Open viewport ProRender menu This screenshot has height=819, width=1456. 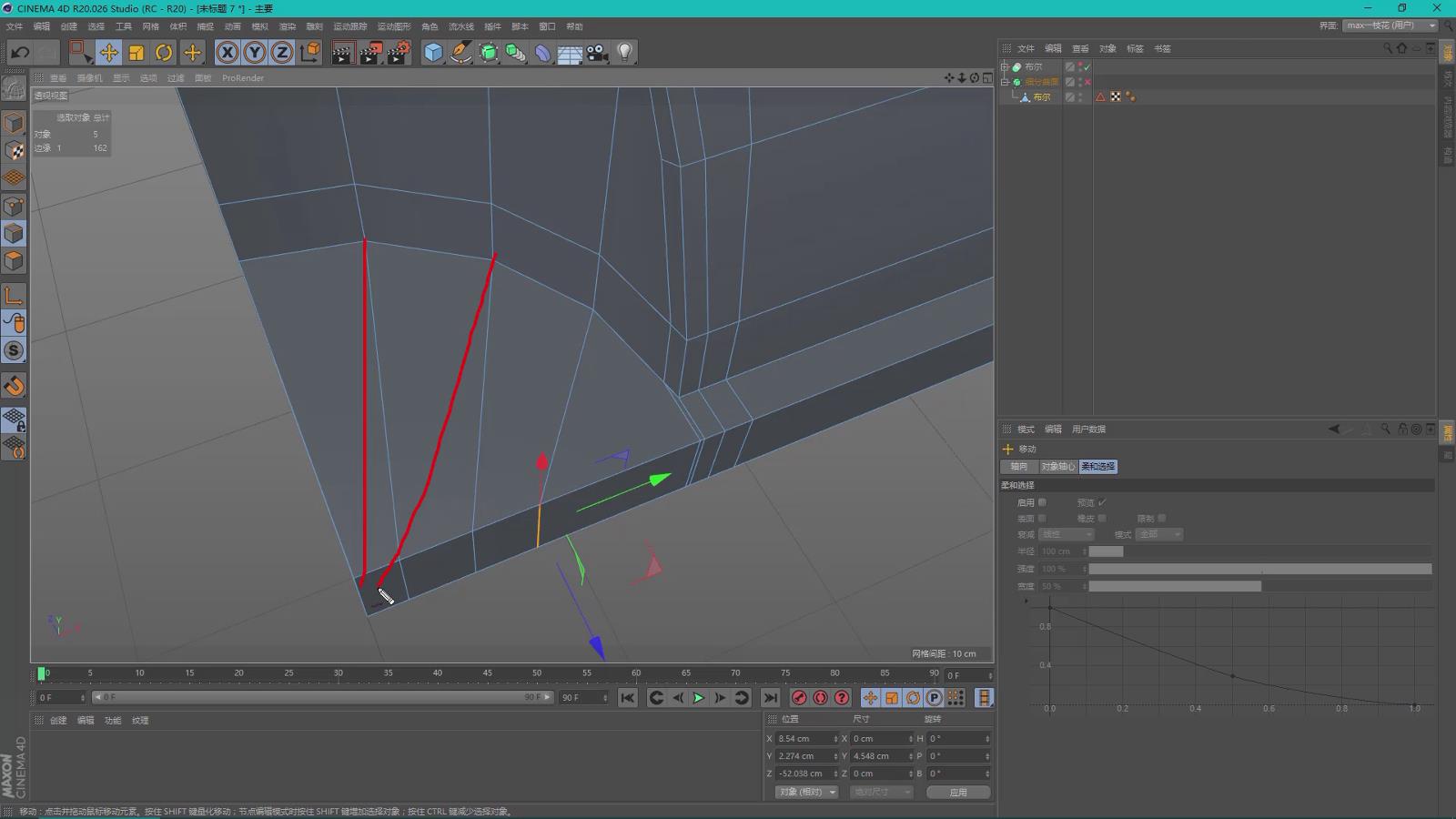tap(243, 78)
